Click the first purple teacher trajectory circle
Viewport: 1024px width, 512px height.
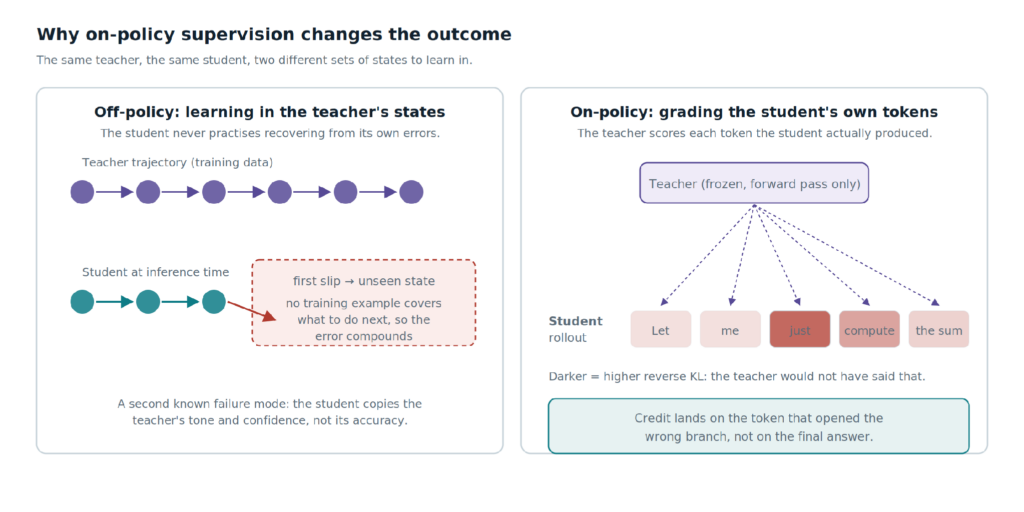tap(82, 192)
